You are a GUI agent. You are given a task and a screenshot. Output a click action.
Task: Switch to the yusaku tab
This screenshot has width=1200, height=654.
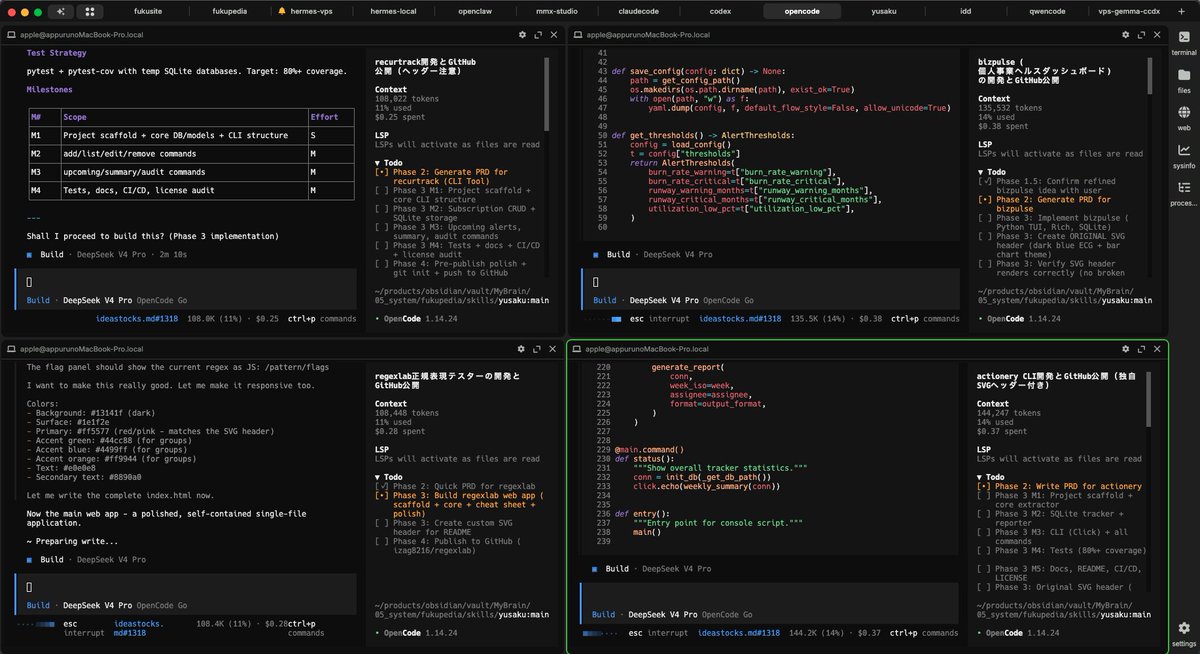click(x=884, y=12)
